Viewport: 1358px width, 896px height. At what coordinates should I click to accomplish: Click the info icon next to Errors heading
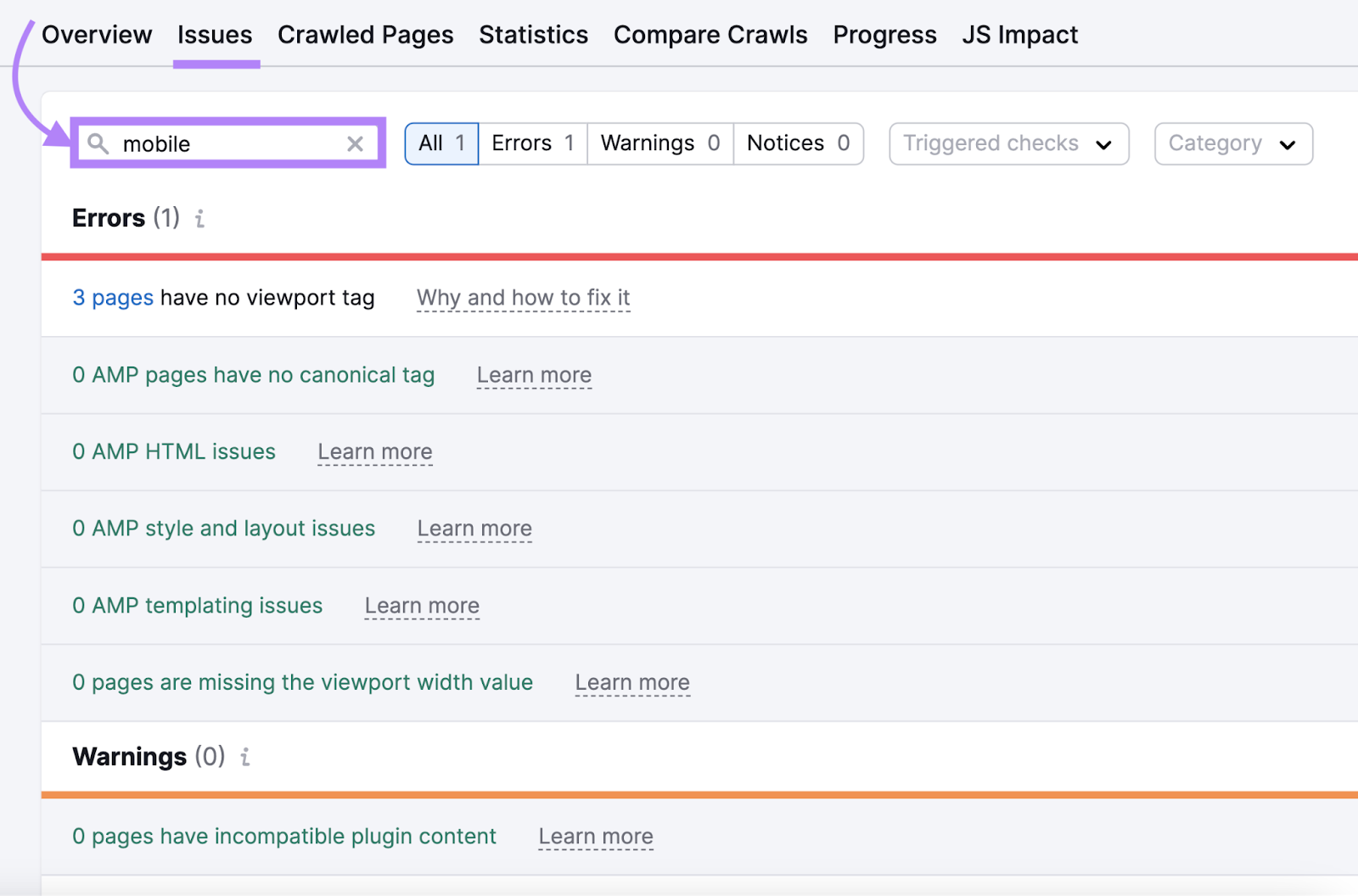(x=199, y=218)
